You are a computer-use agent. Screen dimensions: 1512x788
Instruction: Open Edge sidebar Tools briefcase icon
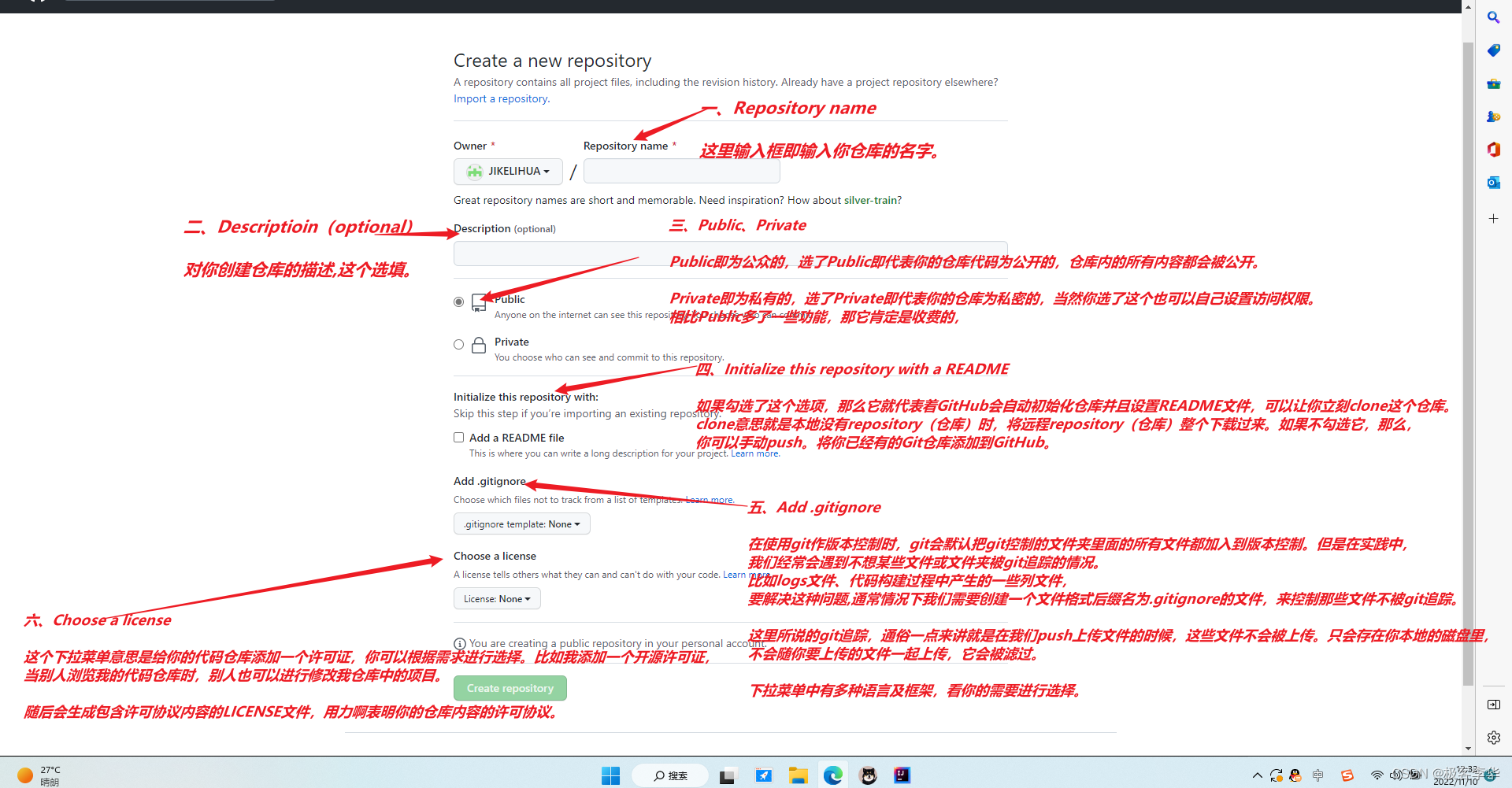click(x=1493, y=83)
